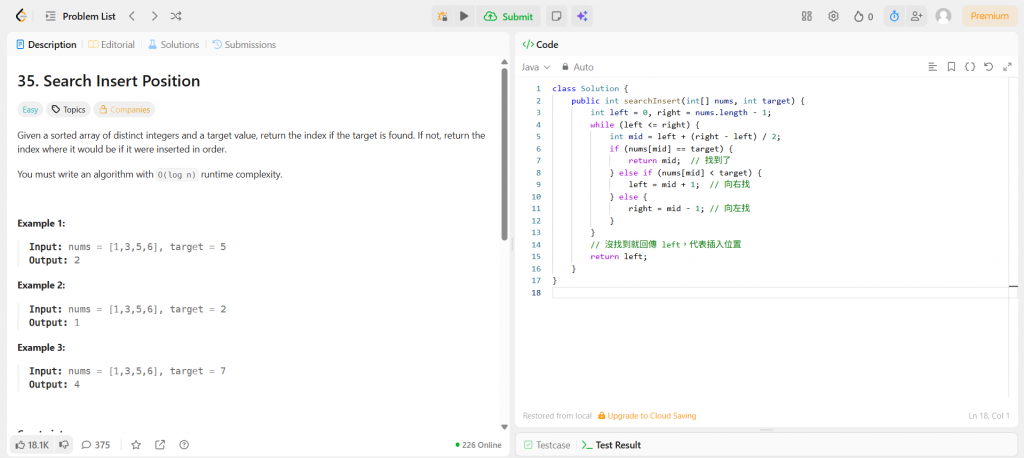1024x458 pixels.
Task: Open the Testcase tab
Action: (x=547, y=445)
